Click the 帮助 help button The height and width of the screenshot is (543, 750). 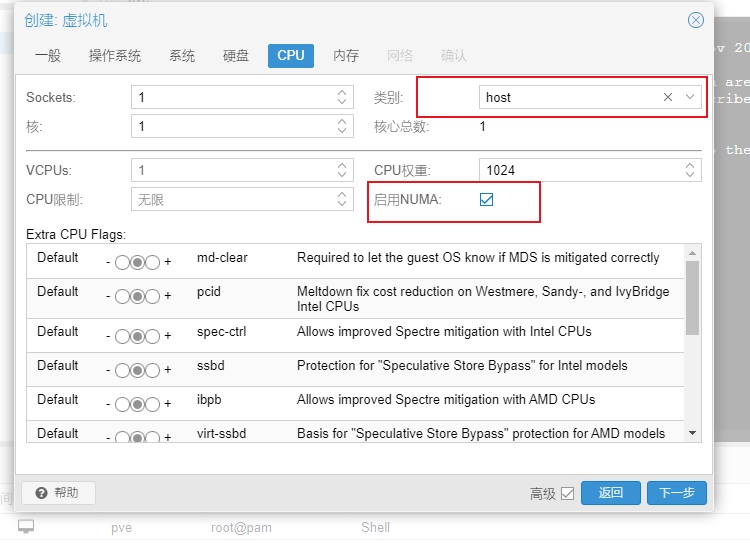click(x=58, y=493)
